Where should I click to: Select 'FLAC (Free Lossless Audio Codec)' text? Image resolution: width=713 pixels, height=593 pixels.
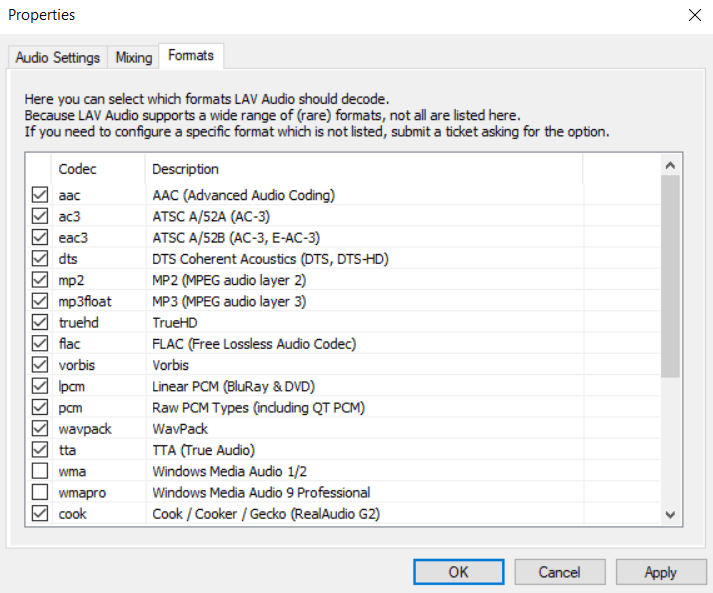pyautogui.click(x=254, y=344)
